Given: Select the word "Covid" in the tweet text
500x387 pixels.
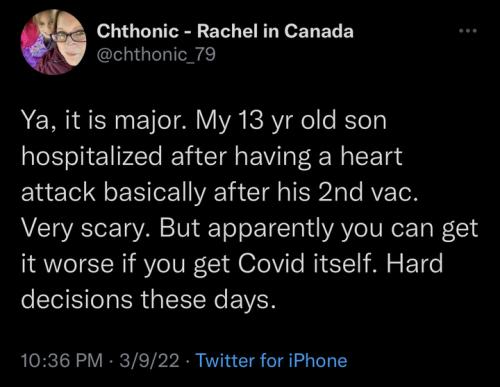Looking at the screenshot, I should [271, 263].
